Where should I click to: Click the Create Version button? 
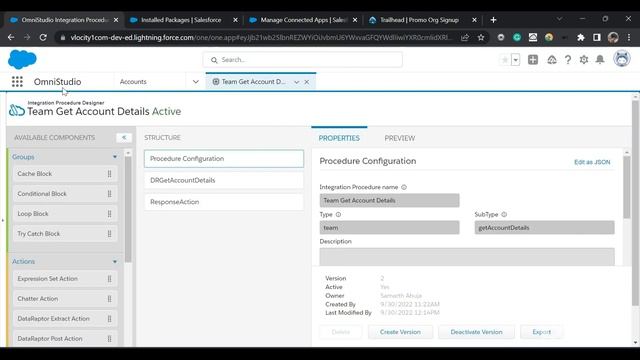[x=400, y=332]
